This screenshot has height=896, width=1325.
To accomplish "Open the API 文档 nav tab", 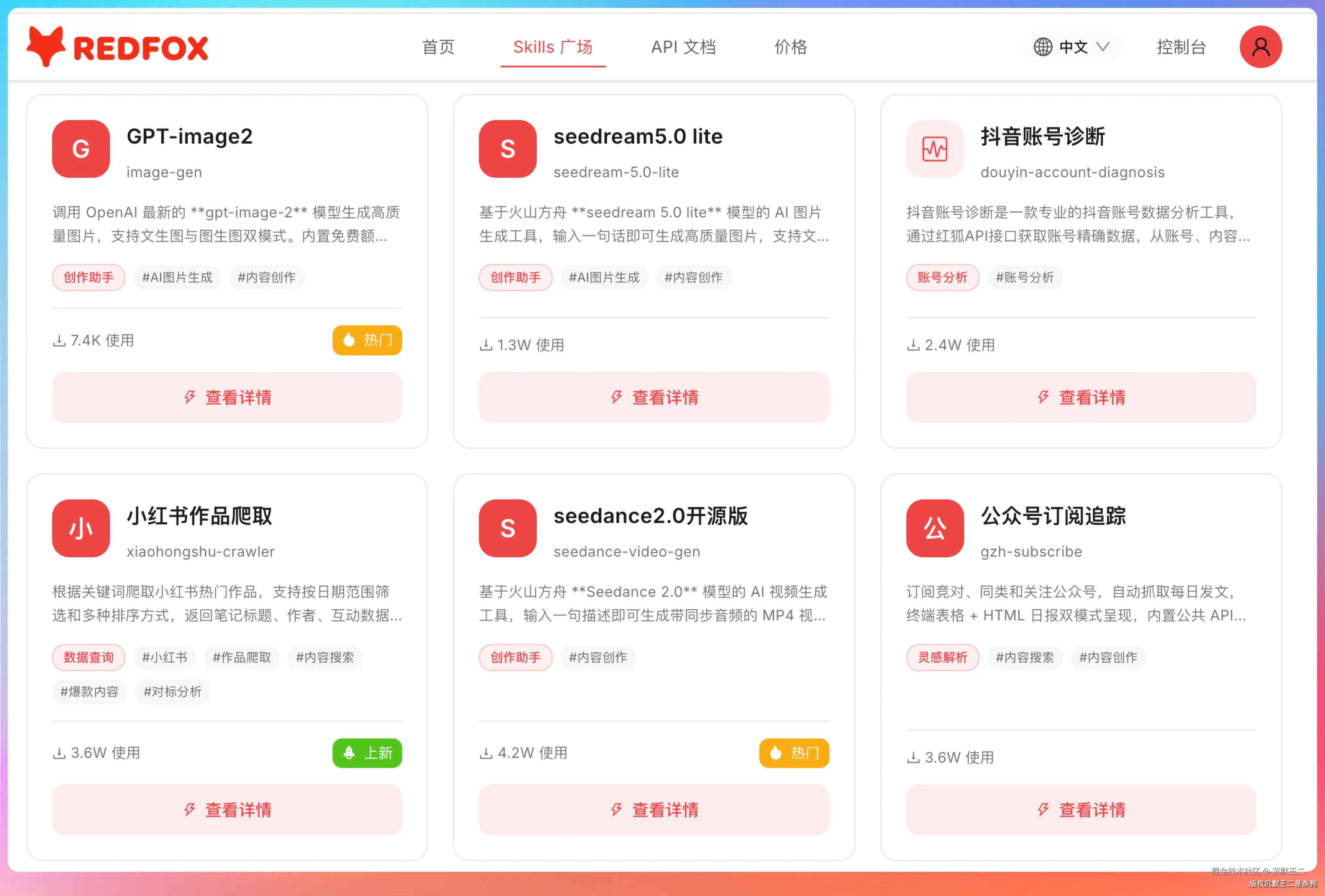I will click(683, 47).
